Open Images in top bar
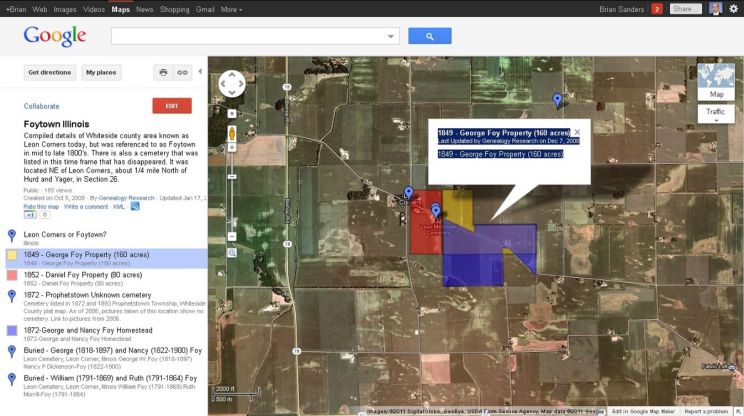 point(65,9)
